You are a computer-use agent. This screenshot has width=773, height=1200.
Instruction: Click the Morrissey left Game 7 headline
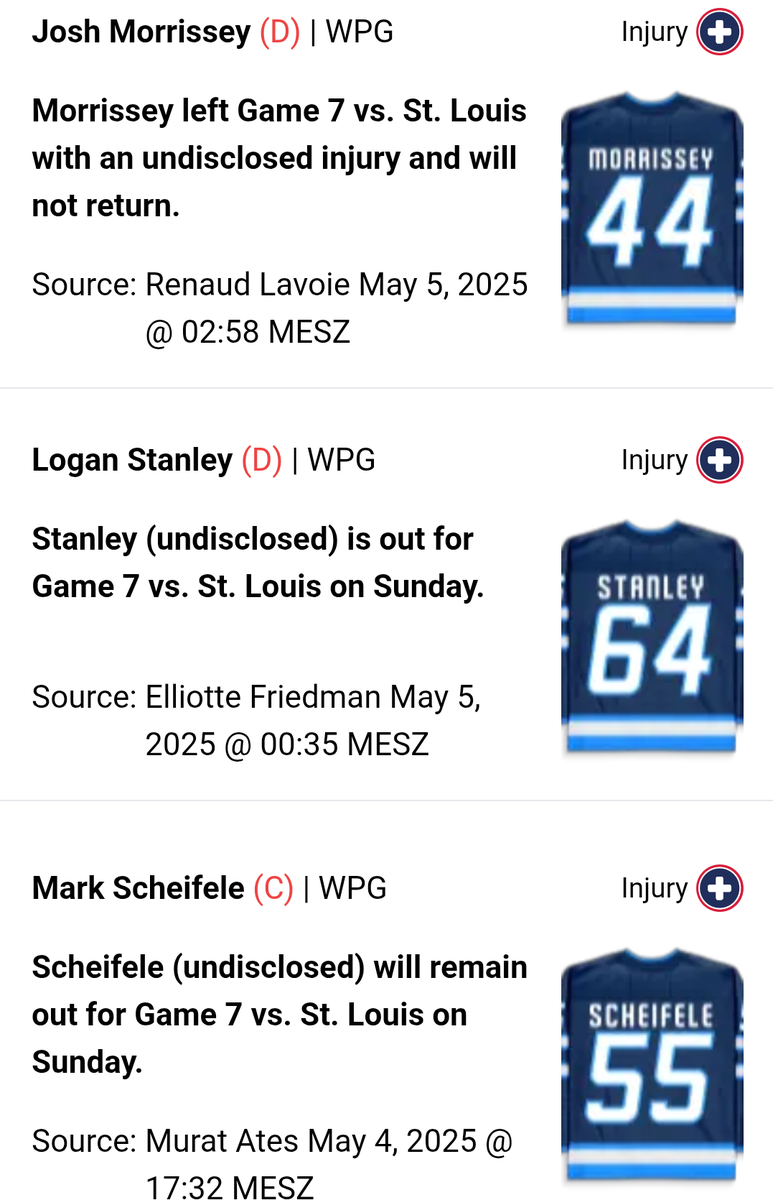tap(279, 158)
